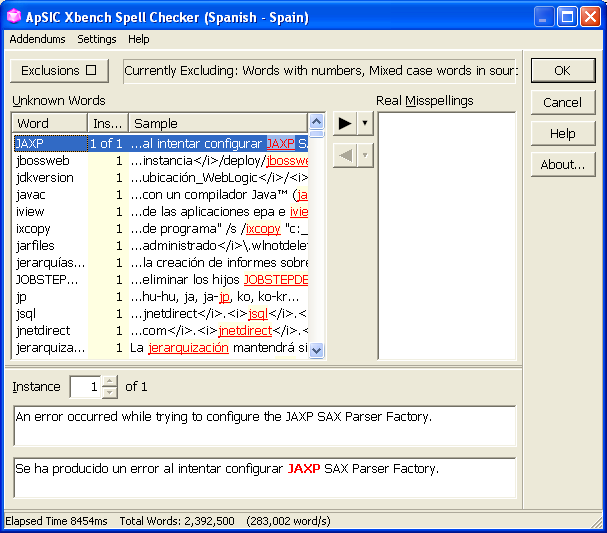Open the Addendums menu

38,39
